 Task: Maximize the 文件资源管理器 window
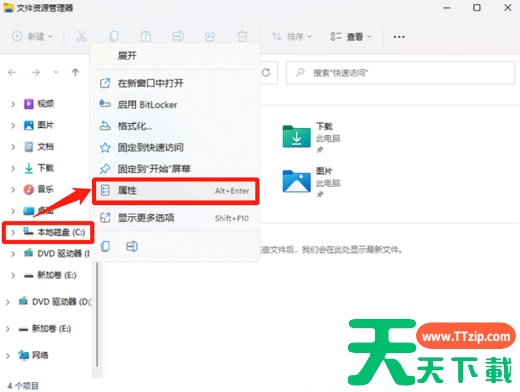tap(477, 8)
